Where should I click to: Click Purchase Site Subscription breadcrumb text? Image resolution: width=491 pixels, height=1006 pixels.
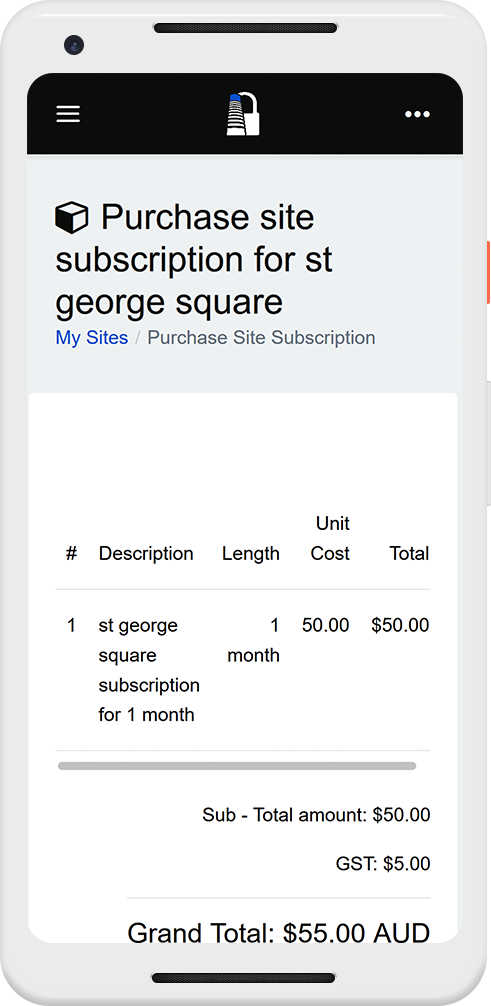tap(261, 337)
